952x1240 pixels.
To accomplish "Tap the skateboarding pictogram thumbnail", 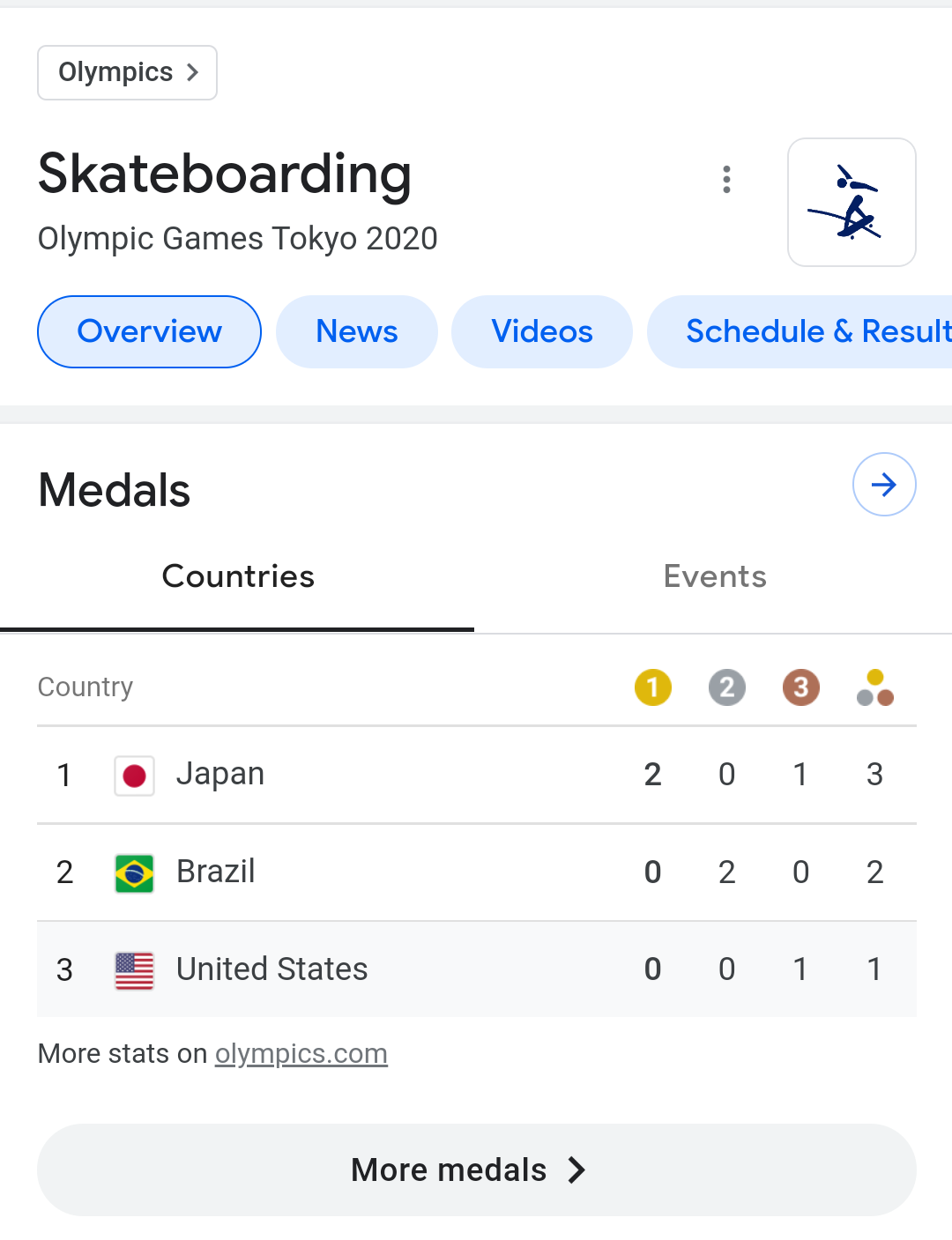I will pos(852,203).
